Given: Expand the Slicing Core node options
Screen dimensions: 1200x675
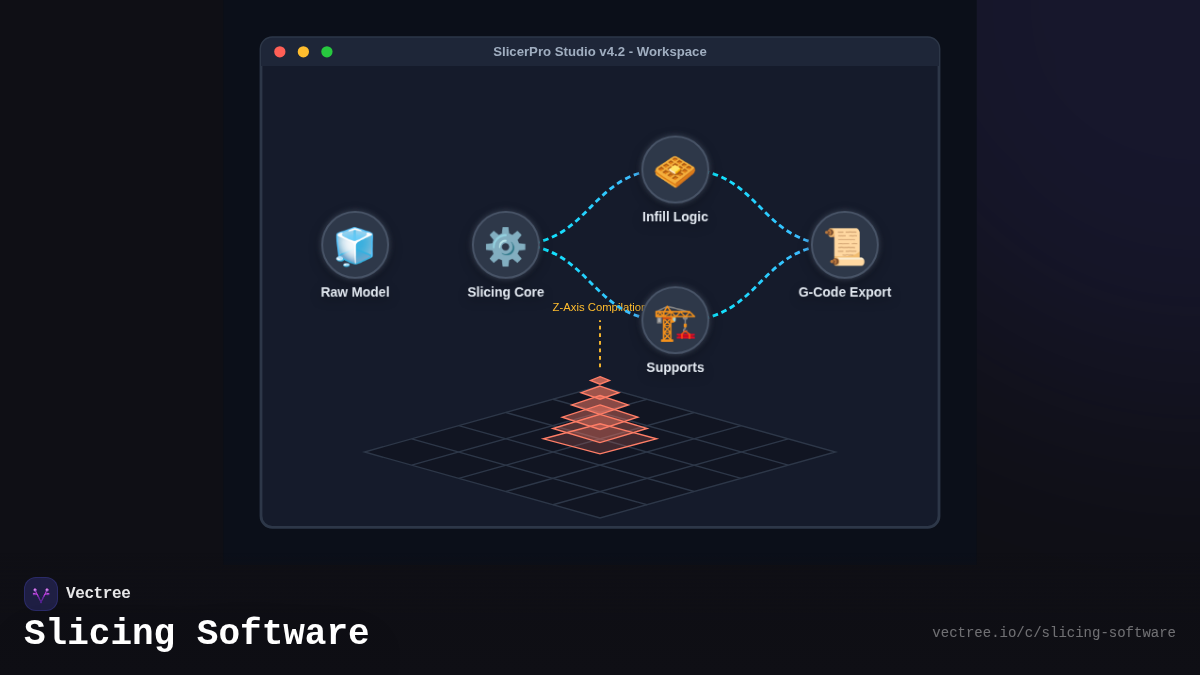Looking at the screenshot, I should click(505, 243).
